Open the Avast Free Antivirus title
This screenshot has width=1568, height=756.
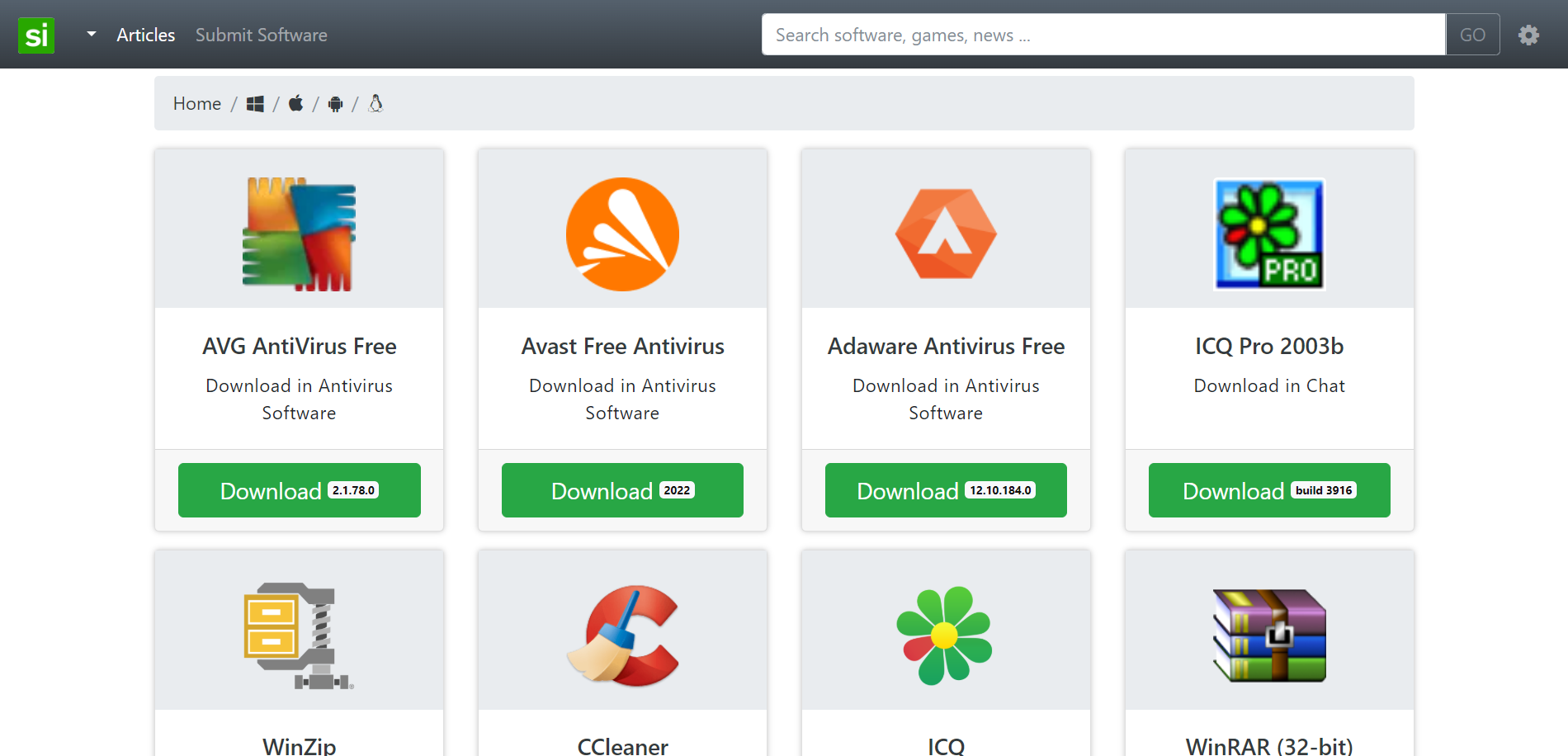tap(623, 346)
